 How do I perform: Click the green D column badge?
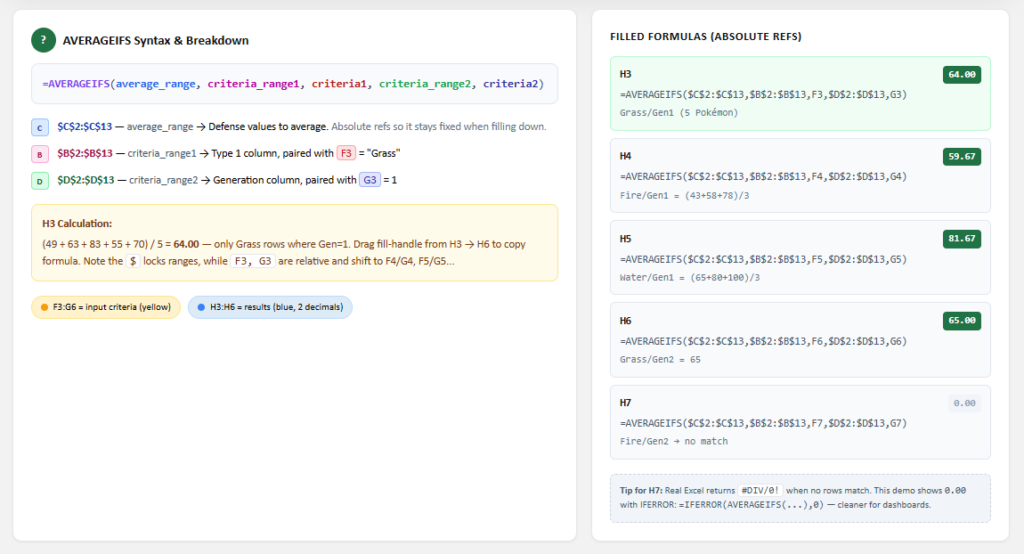[40, 180]
